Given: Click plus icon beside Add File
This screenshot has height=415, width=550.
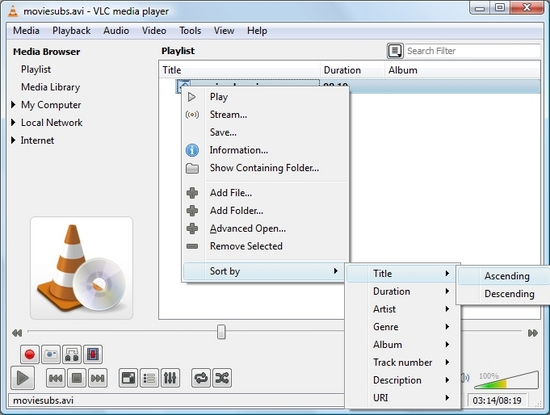Looking at the screenshot, I should (x=192, y=193).
